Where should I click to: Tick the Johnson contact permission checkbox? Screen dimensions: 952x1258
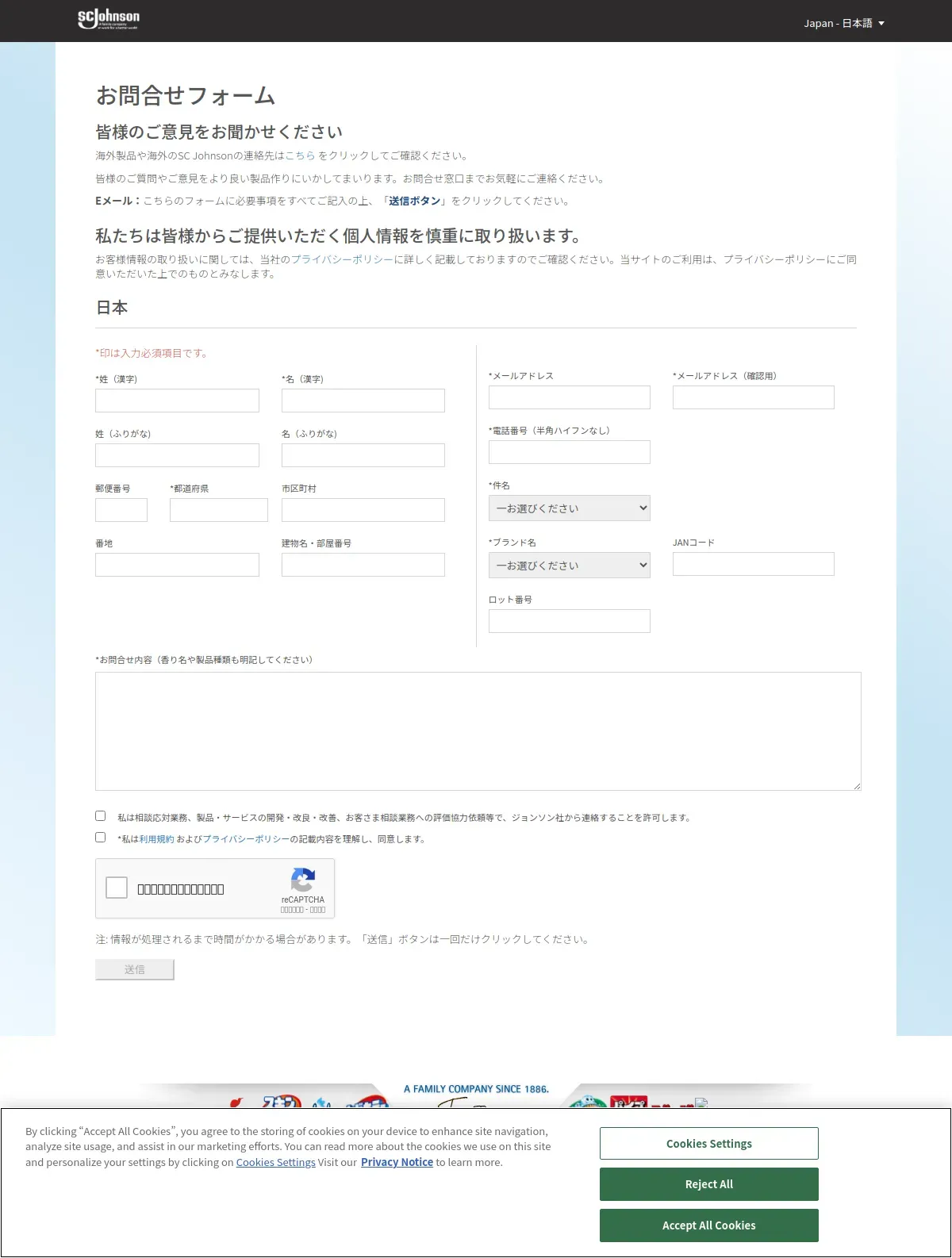pos(100,815)
